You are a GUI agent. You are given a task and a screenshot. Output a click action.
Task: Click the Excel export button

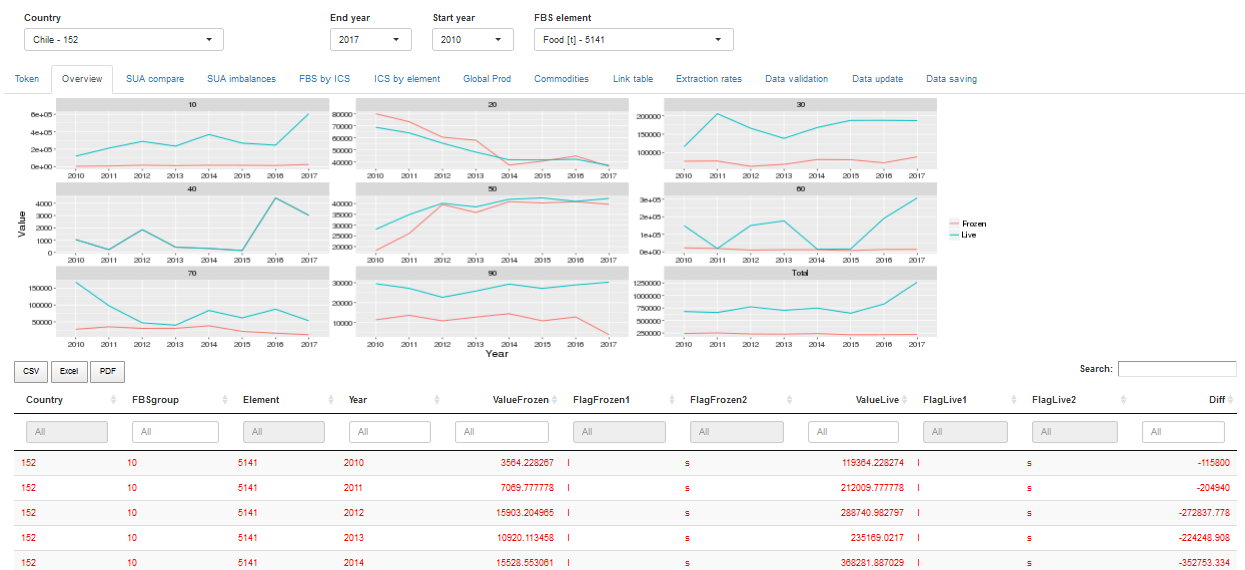point(68,372)
